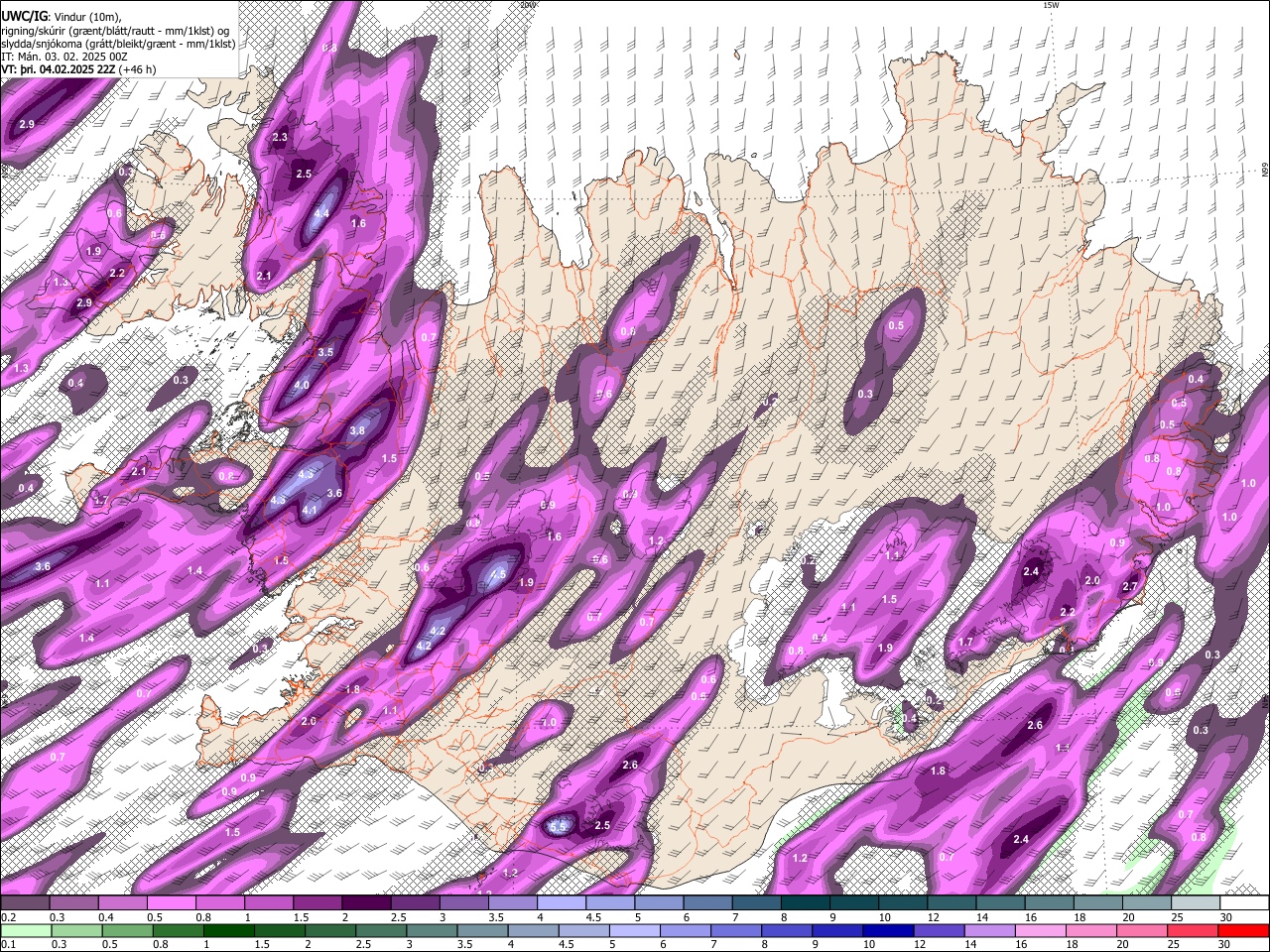1270x952 pixels.
Task: Select the 'slydda/snjókoma' legend description line
Action: (118, 44)
